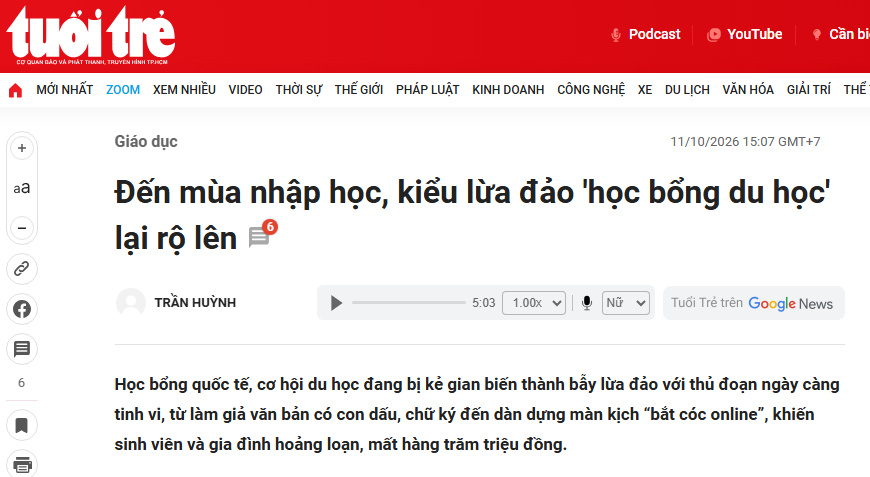Click the Podcast microphone icon
The height and width of the screenshot is (477, 870).
coord(616,35)
